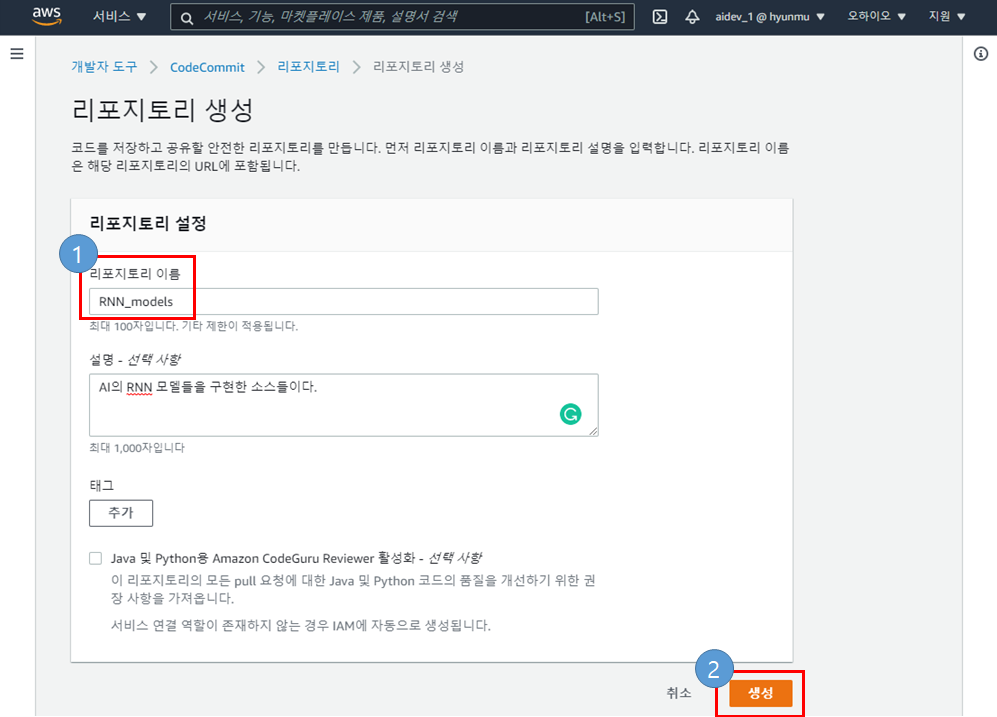Click the 생성 create button

coord(760,693)
